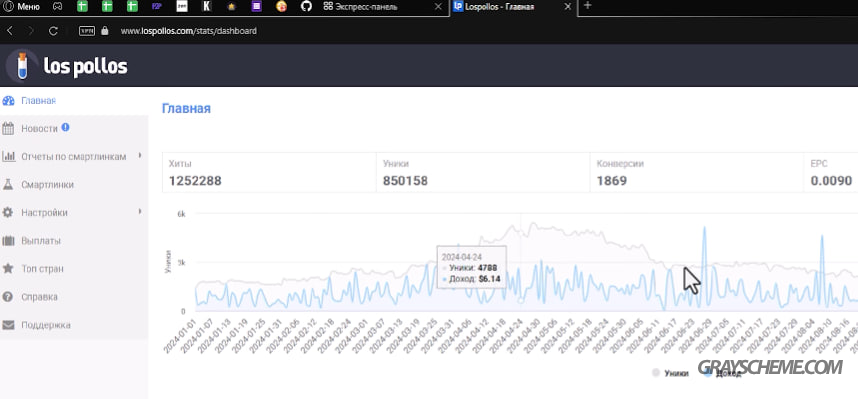Toggle the Уники series in chart legend

[x=670, y=373]
